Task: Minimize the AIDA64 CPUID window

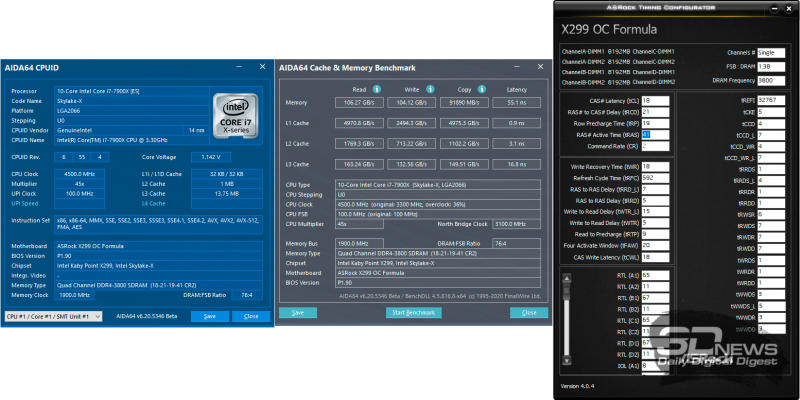Action: tap(239, 67)
